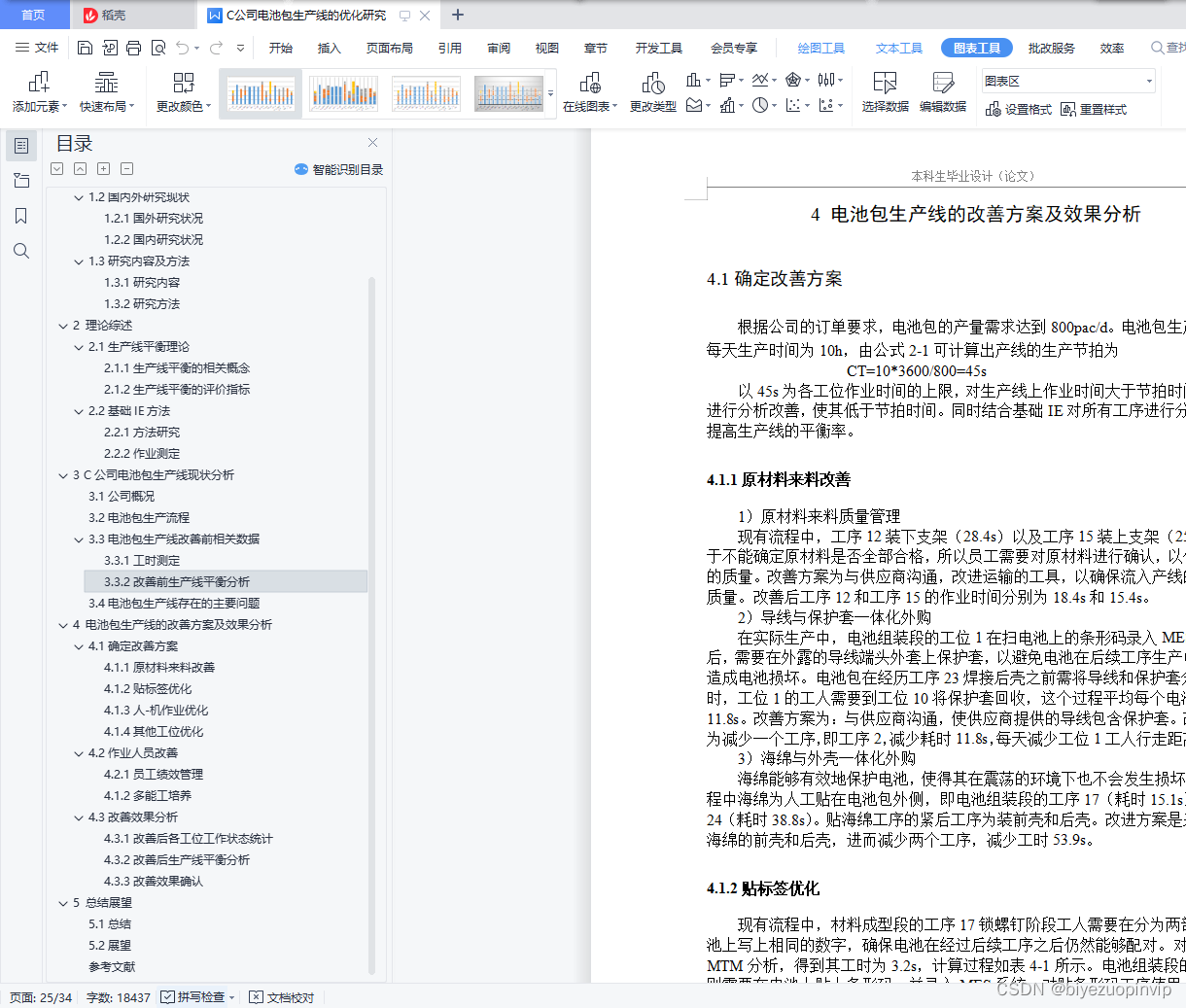
Task: Go to the 首页 tab
Action: pos(34,15)
